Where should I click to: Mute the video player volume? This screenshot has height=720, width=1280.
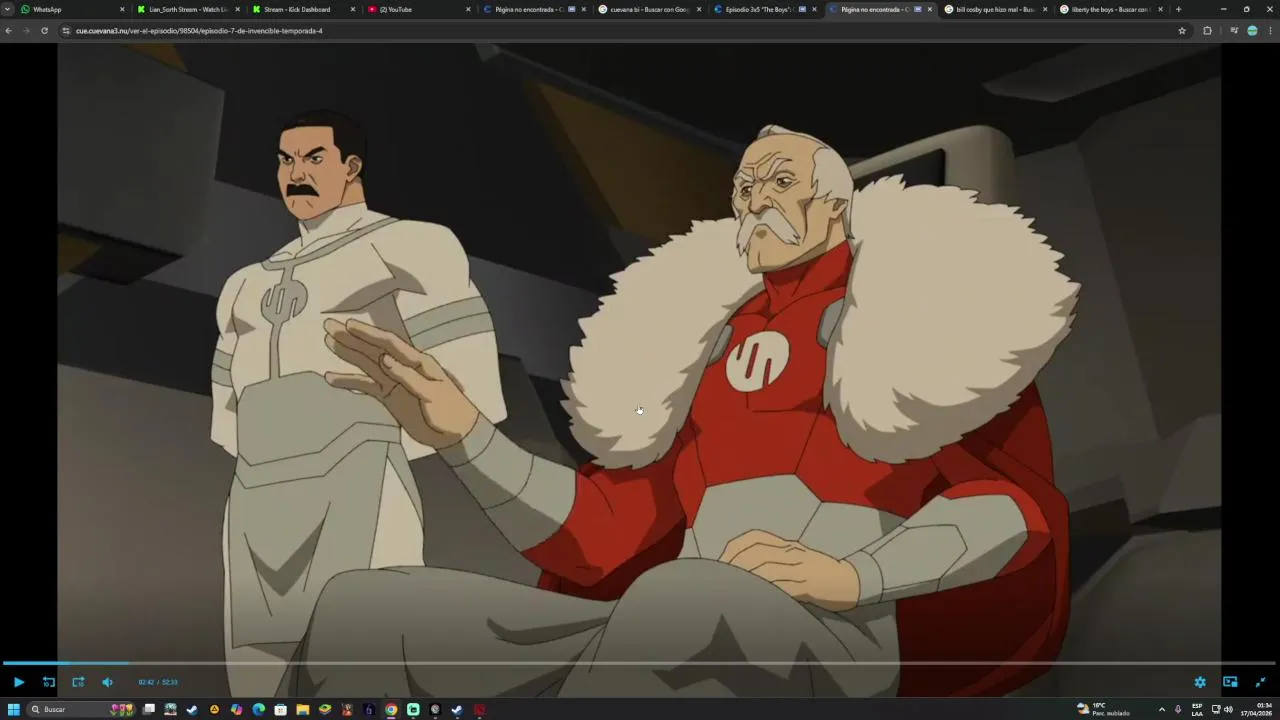(x=107, y=682)
